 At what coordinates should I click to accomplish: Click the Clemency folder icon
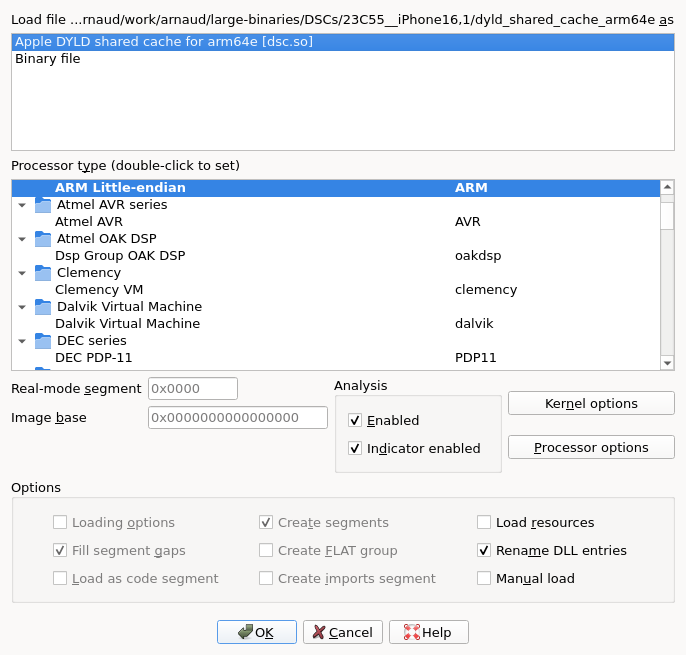point(43,273)
